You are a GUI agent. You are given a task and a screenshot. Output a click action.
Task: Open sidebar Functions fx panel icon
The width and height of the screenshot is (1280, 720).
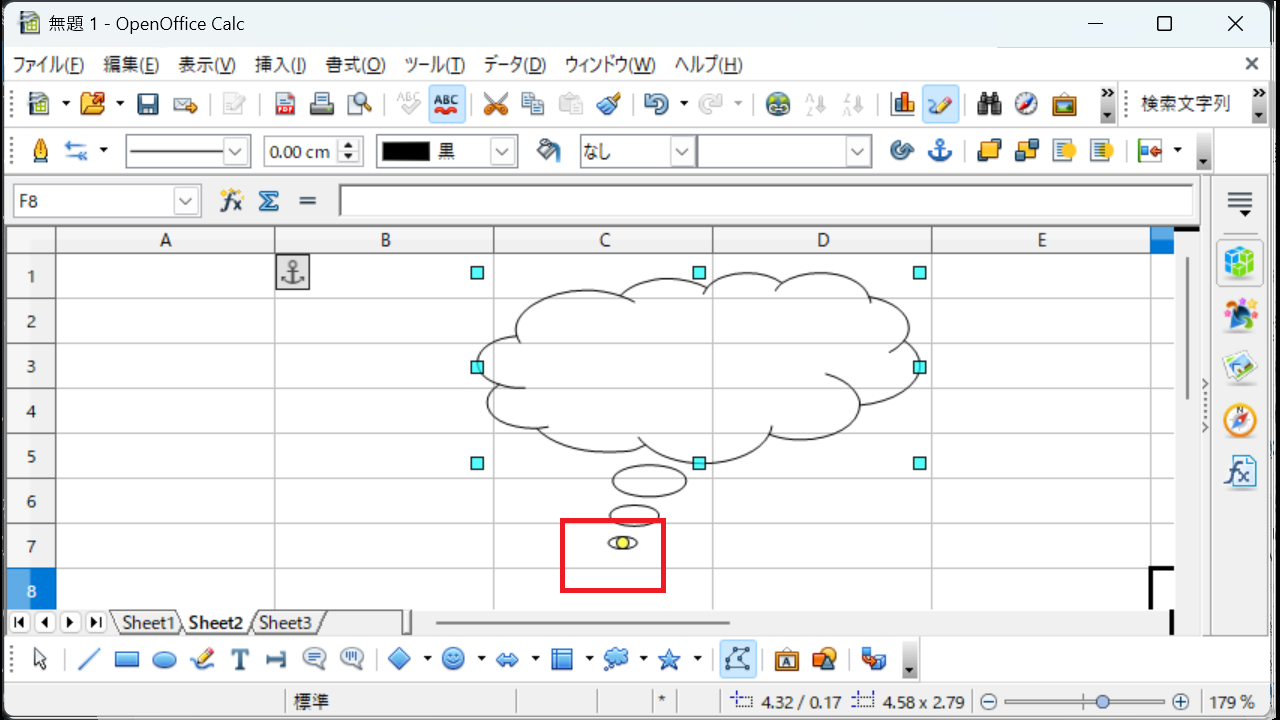click(x=1240, y=471)
